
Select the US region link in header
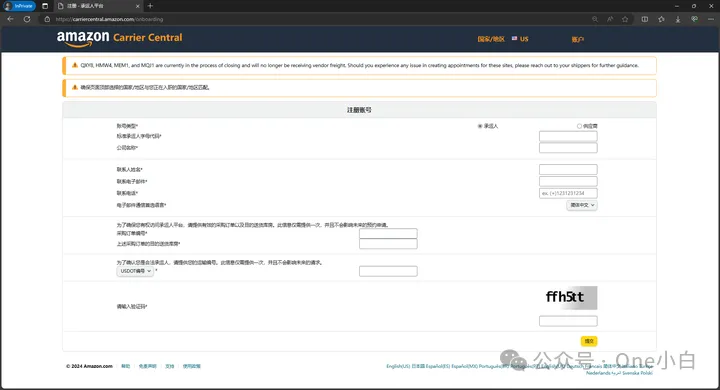tap(524, 39)
